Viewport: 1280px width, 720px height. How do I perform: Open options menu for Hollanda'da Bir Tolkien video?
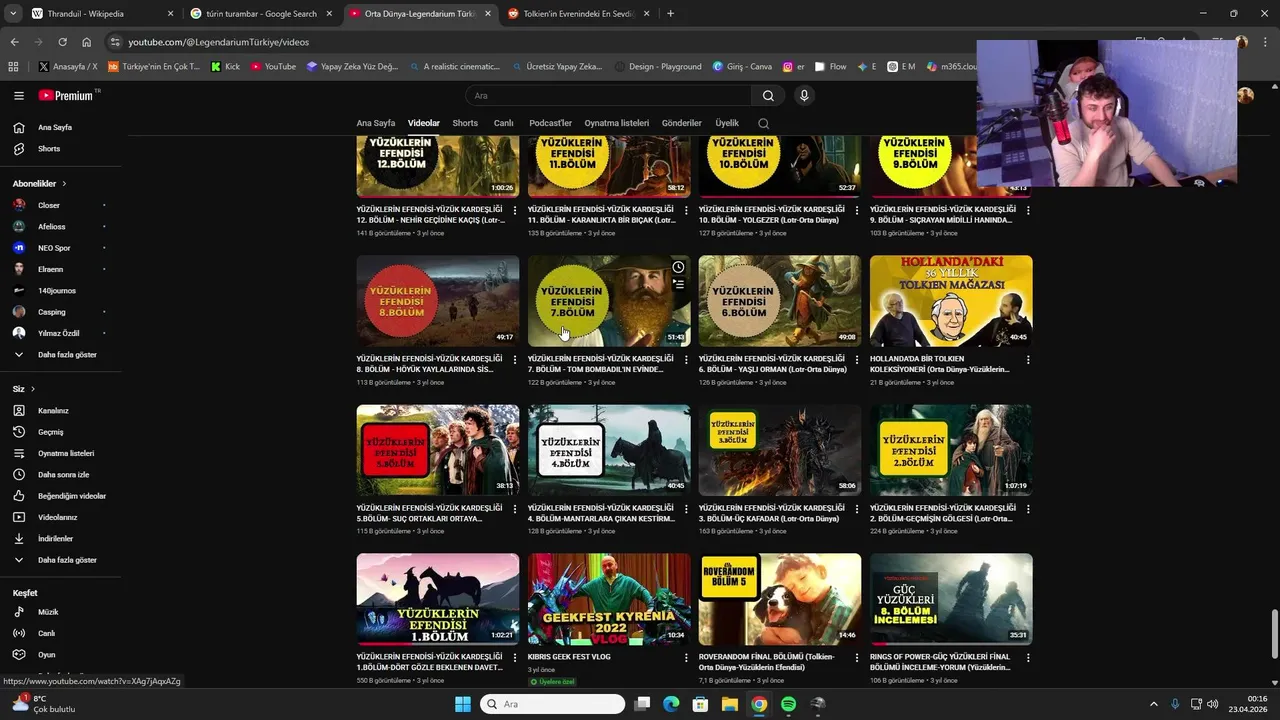(1028, 360)
